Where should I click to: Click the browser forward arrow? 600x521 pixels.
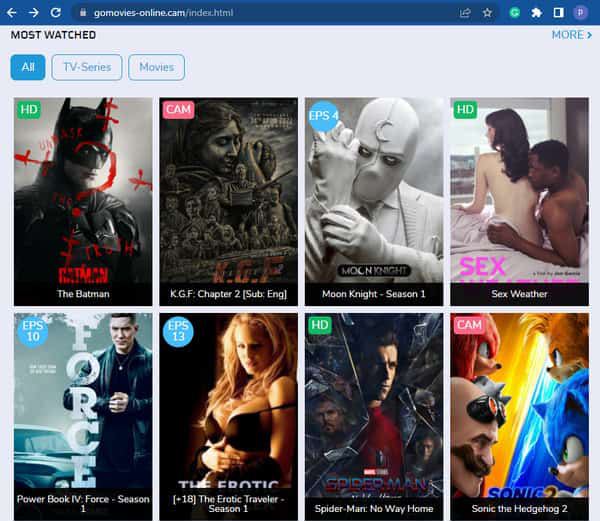click(x=34, y=13)
